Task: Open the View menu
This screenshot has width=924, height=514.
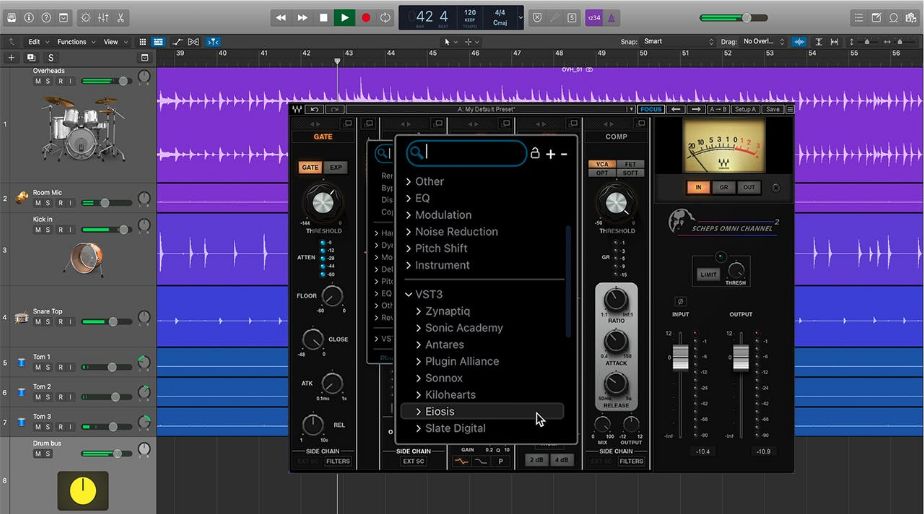Action: [x=115, y=42]
